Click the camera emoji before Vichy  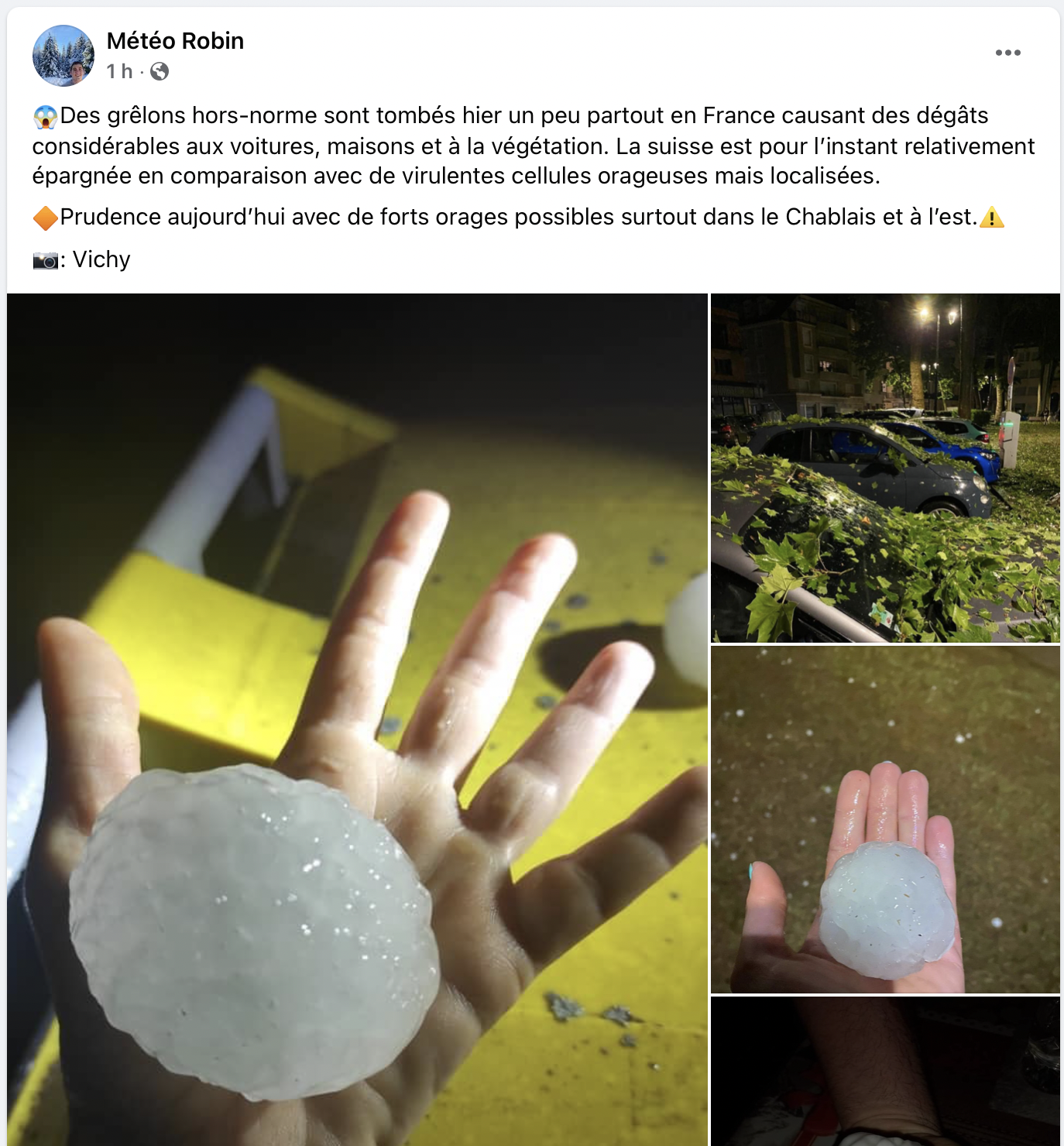[x=46, y=260]
